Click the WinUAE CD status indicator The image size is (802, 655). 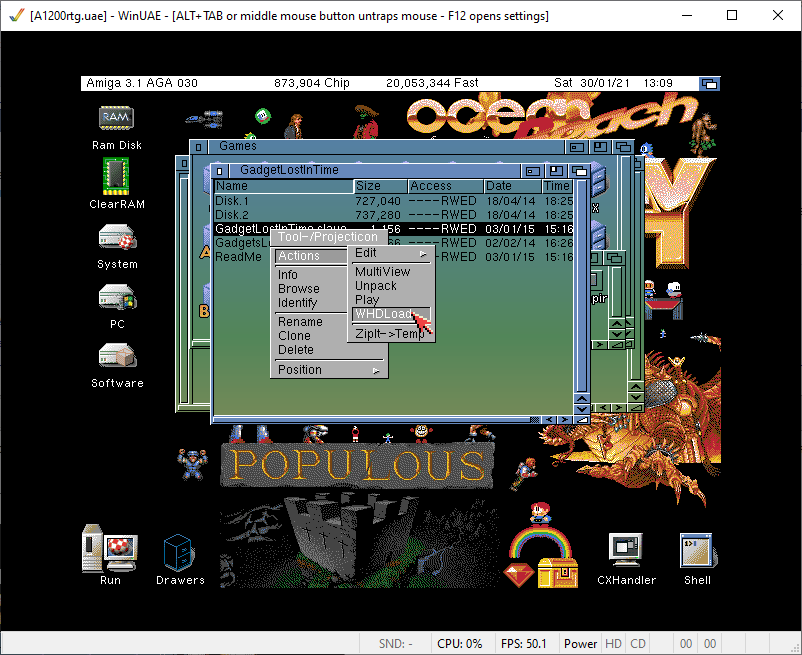point(637,644)
